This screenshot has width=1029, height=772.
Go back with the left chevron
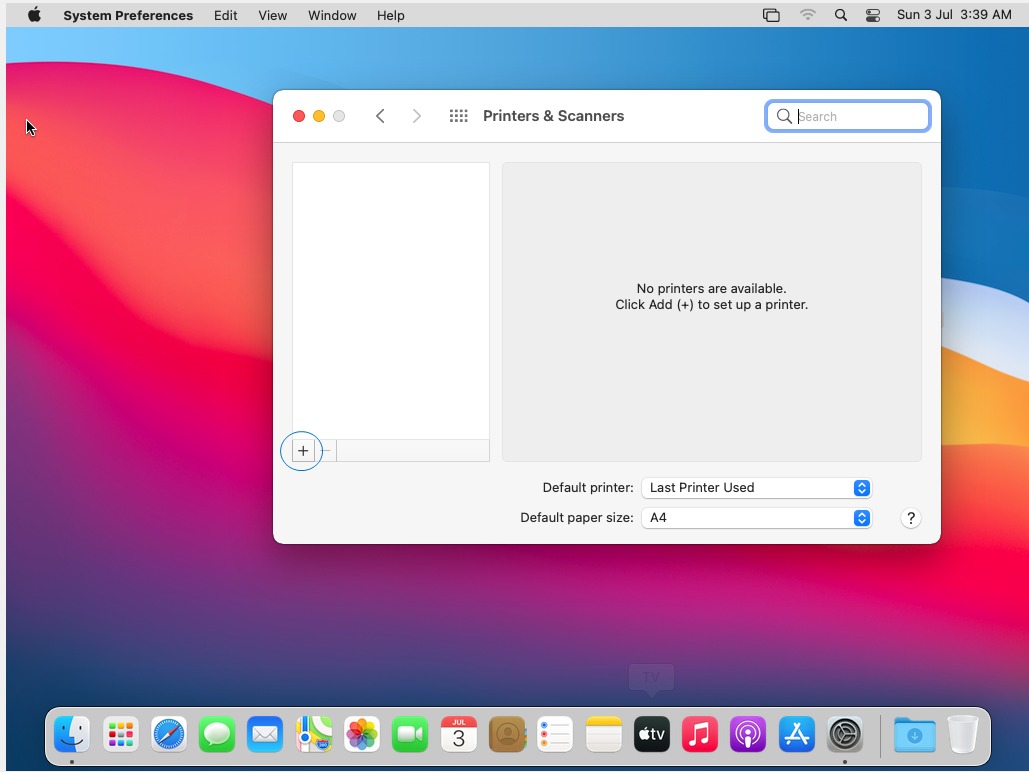380,116
